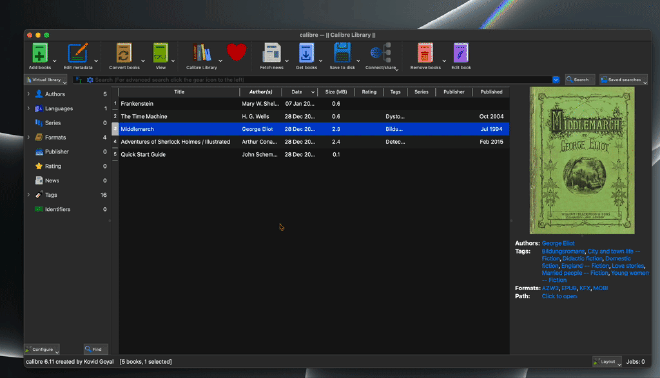
Task: Click the Search button
Action: (579, 80)
